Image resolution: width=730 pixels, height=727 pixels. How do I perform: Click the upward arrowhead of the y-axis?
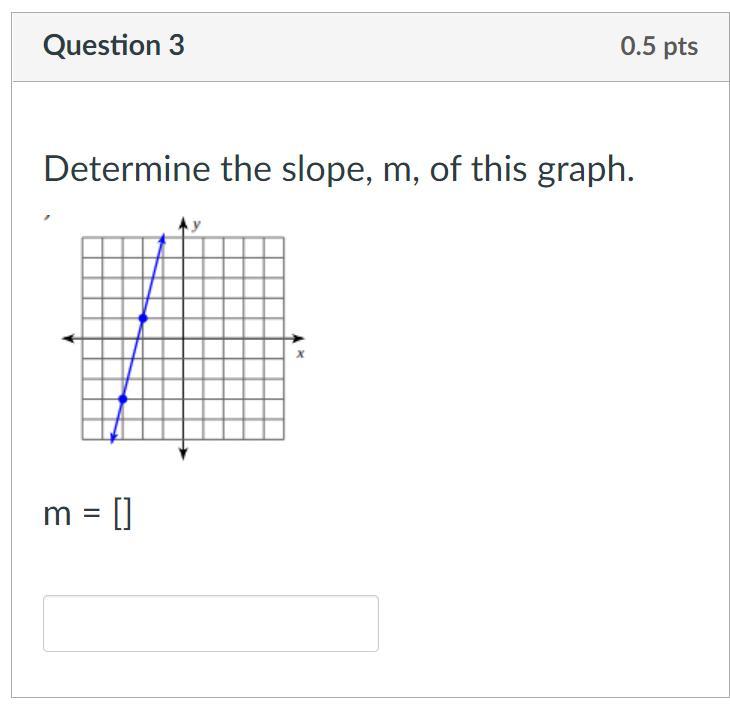(x=183, y=223)
